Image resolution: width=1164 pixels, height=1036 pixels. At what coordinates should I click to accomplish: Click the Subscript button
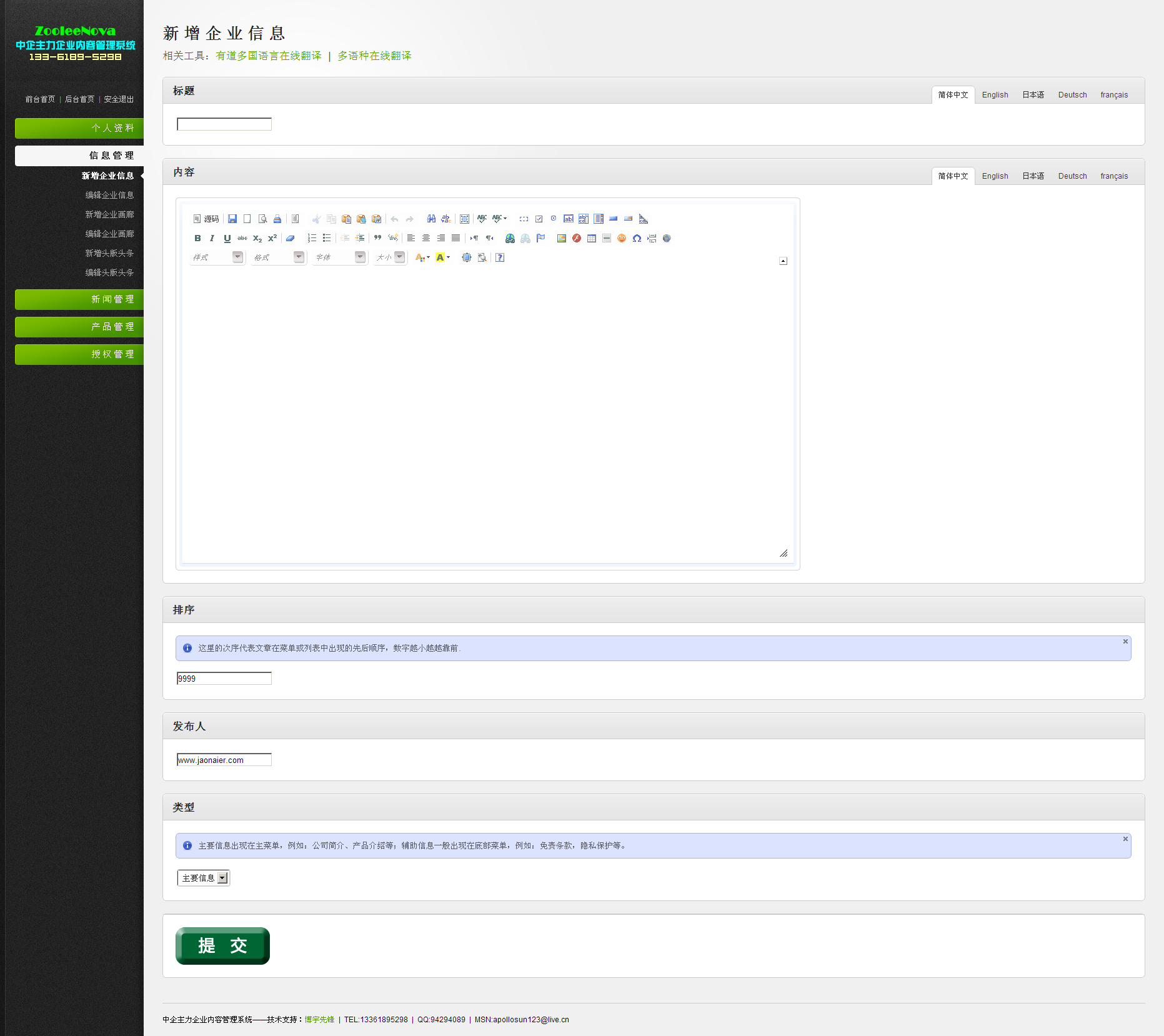tap(257, 238)
